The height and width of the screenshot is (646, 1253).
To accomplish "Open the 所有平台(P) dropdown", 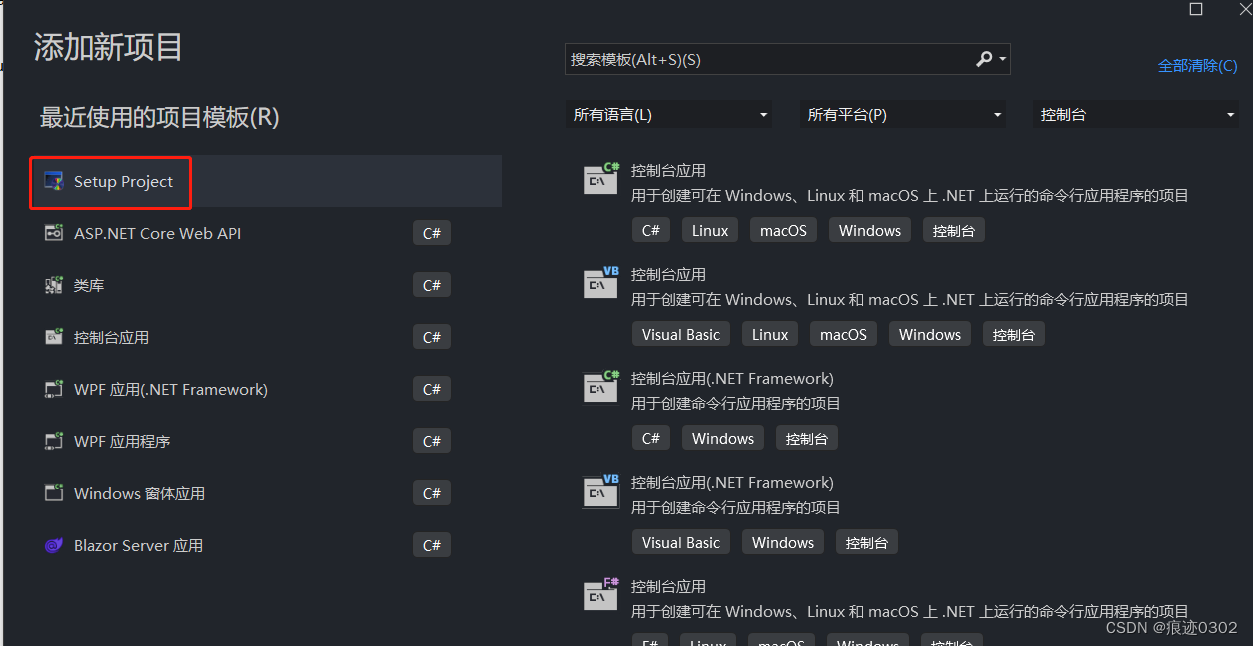I will (903, 115).
